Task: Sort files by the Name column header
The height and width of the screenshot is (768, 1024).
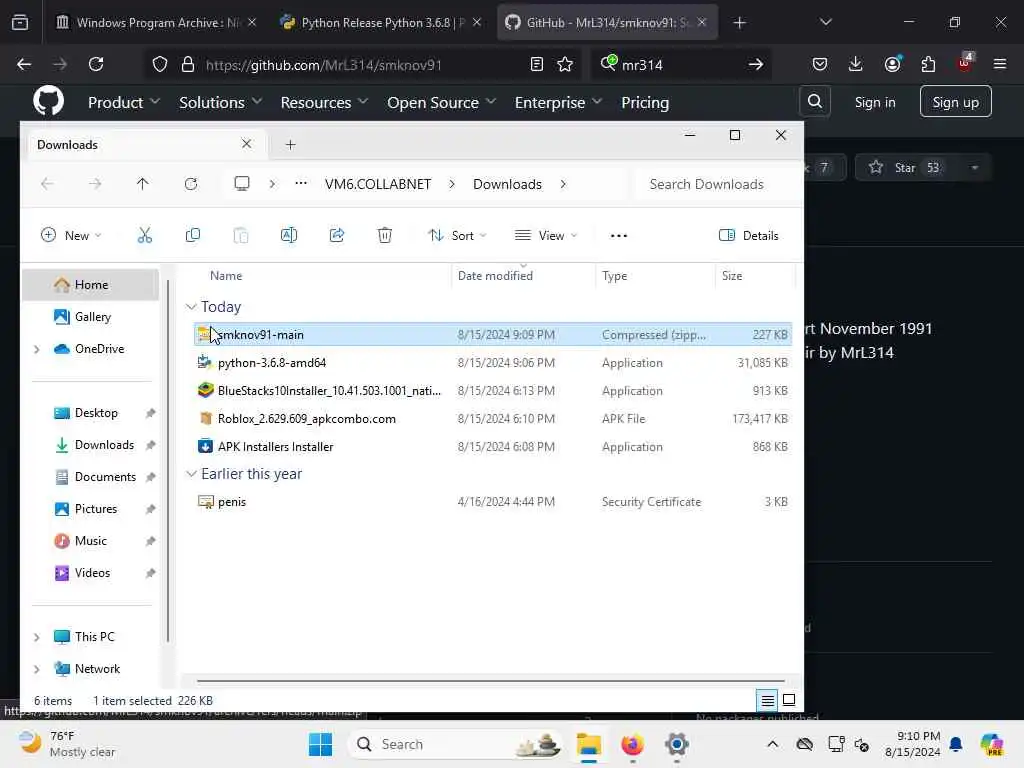Action: click(226, 276)
